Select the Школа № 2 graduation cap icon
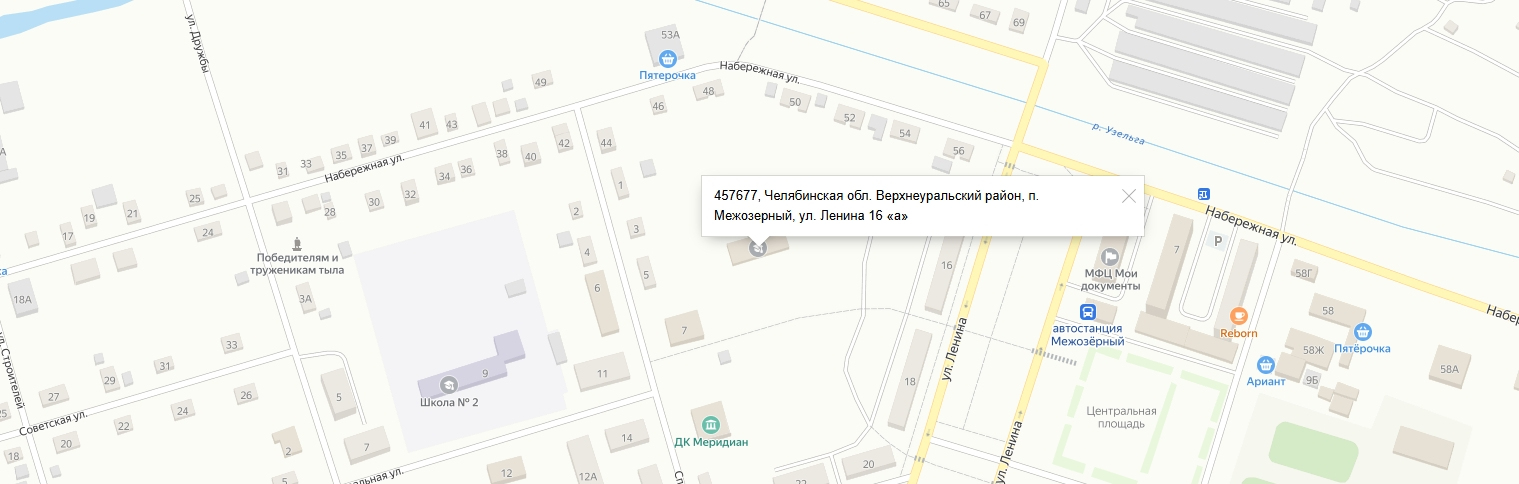The image size is (1519, 484). pyautogui.click(x=449, y=385)
